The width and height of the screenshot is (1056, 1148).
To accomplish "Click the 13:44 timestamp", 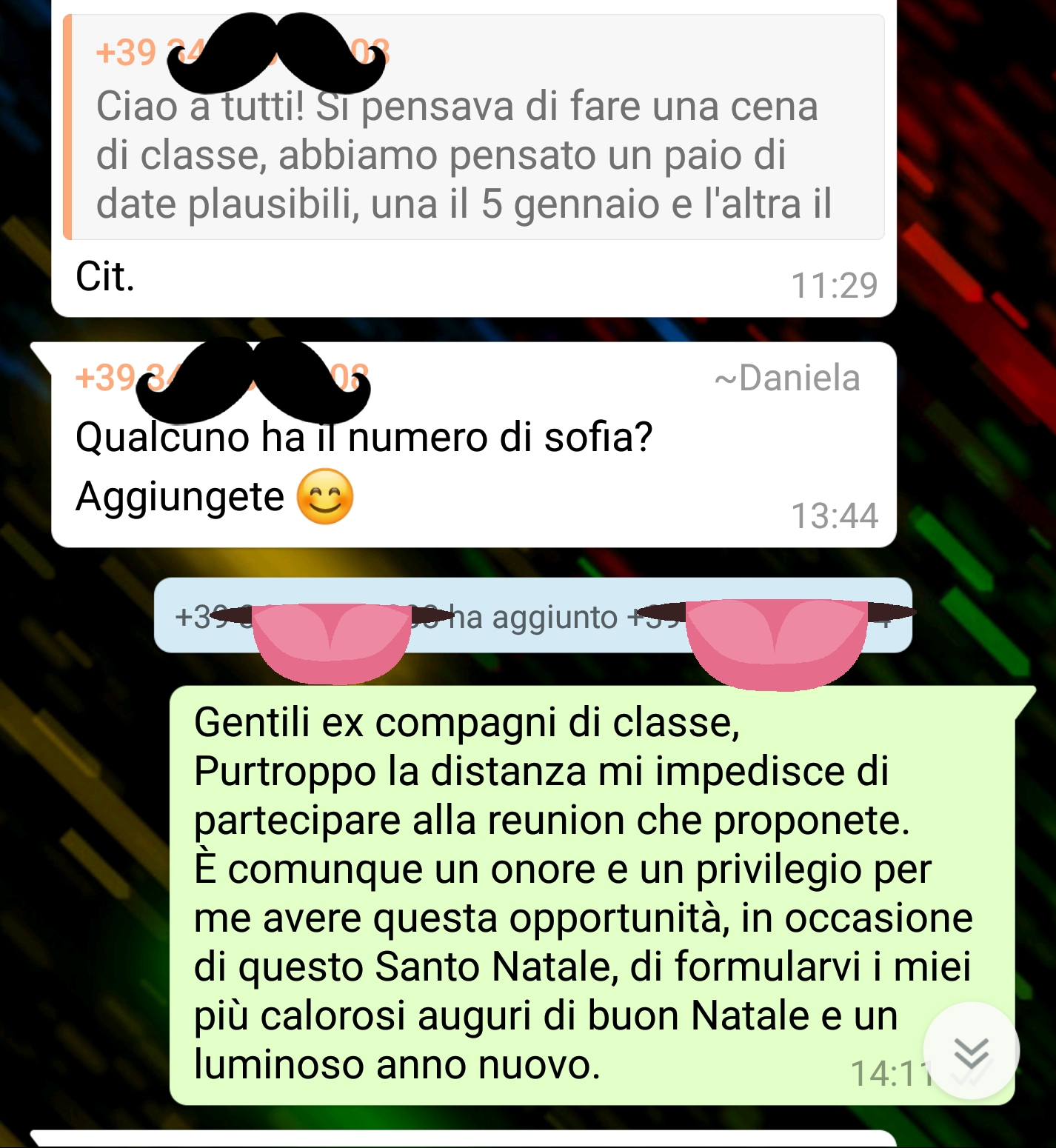I will tap(835, 516).
